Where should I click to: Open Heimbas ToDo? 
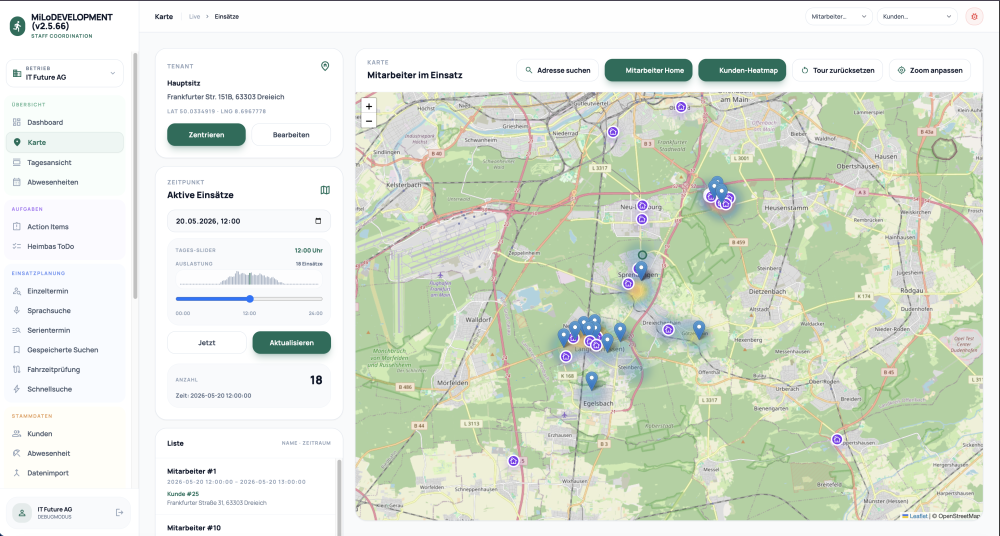[65, 246]
